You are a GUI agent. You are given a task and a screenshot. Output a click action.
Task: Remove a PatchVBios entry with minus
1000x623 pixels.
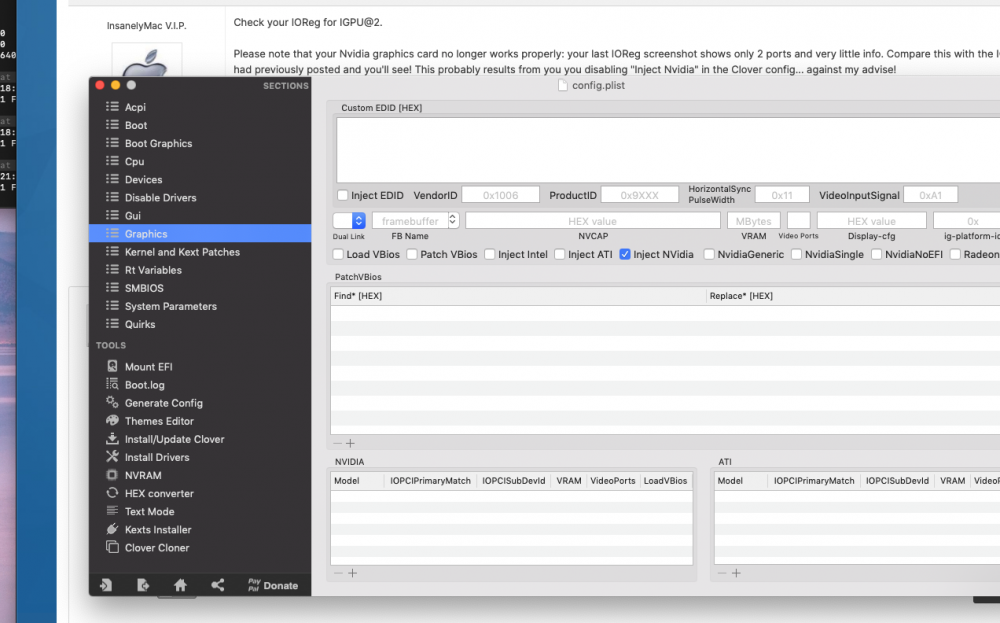(337, 443)
